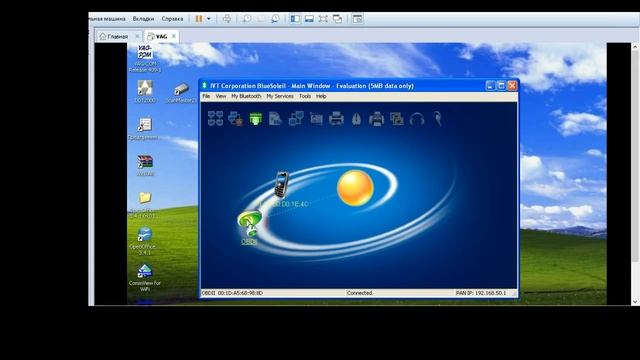The image size is (640, 360).
Task: Switch to Unity mode icon
Action: (338, 19)
